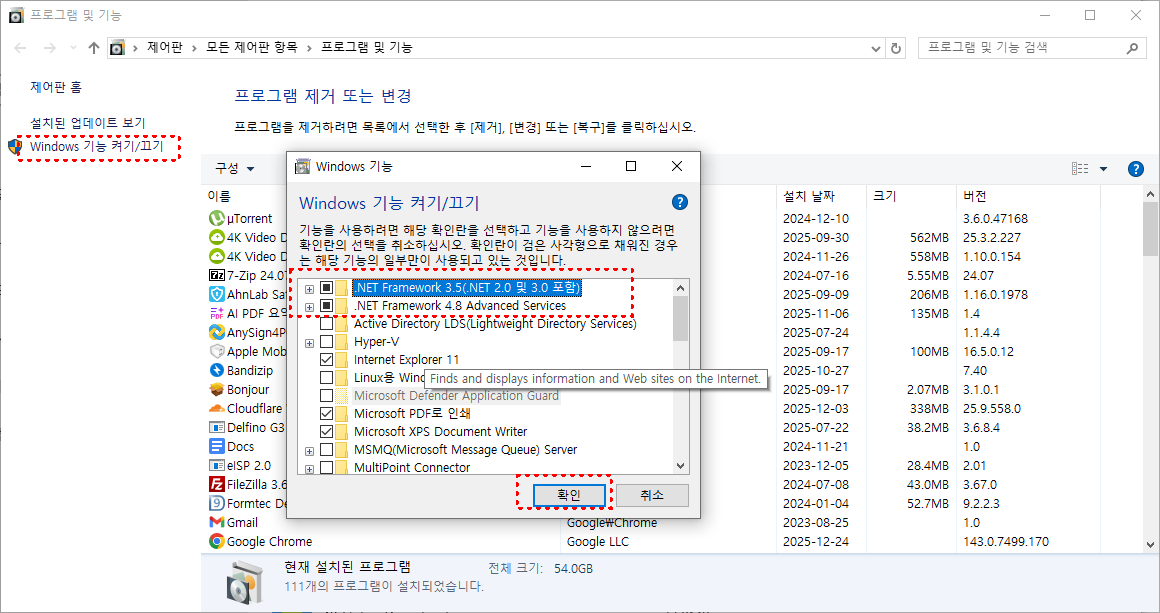
Task: Sort by 설치 날짜 column header
Action: pyautogui.click(x=809, y=196)
